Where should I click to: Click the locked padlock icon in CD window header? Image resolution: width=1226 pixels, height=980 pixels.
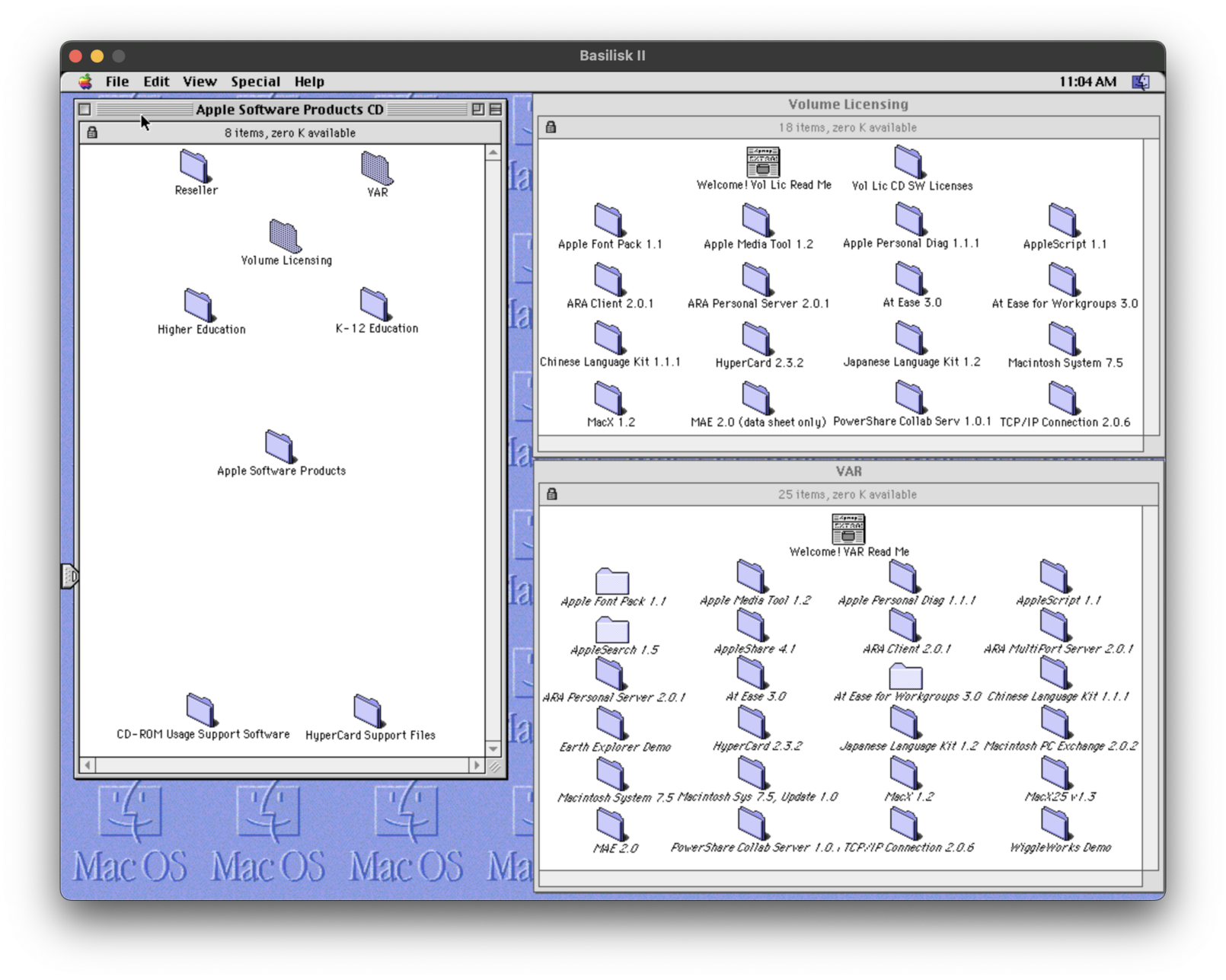click(92, 132)
